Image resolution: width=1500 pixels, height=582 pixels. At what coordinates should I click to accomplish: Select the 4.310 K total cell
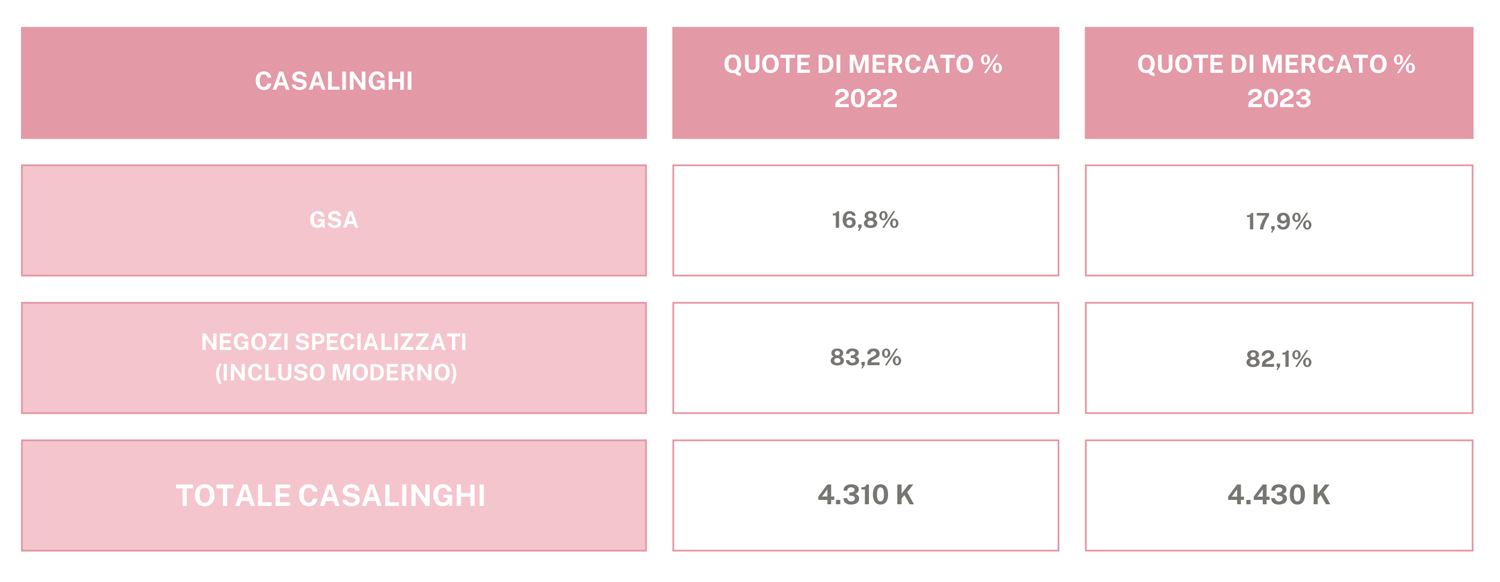click(865, 495)
